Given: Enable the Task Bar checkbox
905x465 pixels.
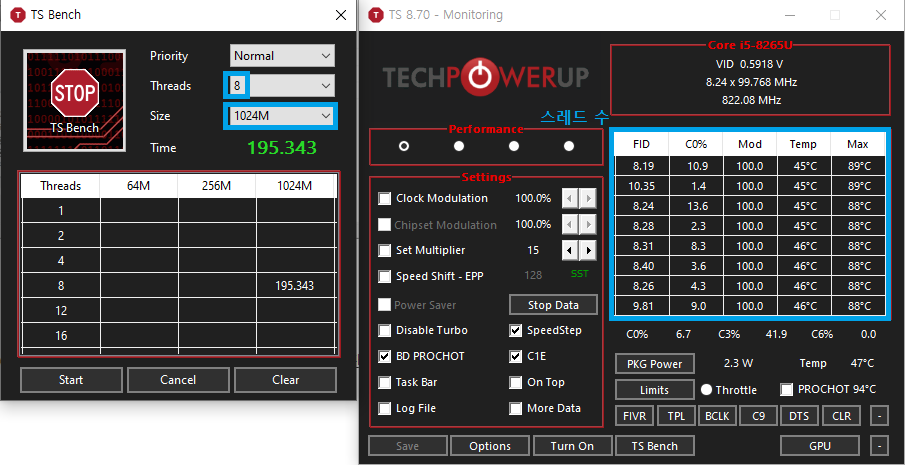Looking at the screenshot, I should [384, 382].
